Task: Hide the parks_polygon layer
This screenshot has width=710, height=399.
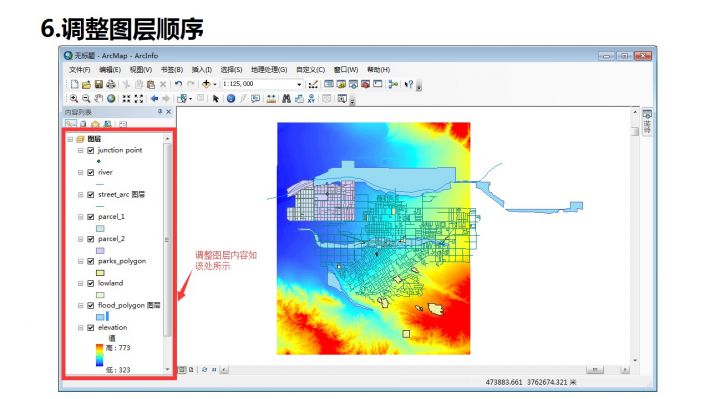Action: click(x=91, y=261)
